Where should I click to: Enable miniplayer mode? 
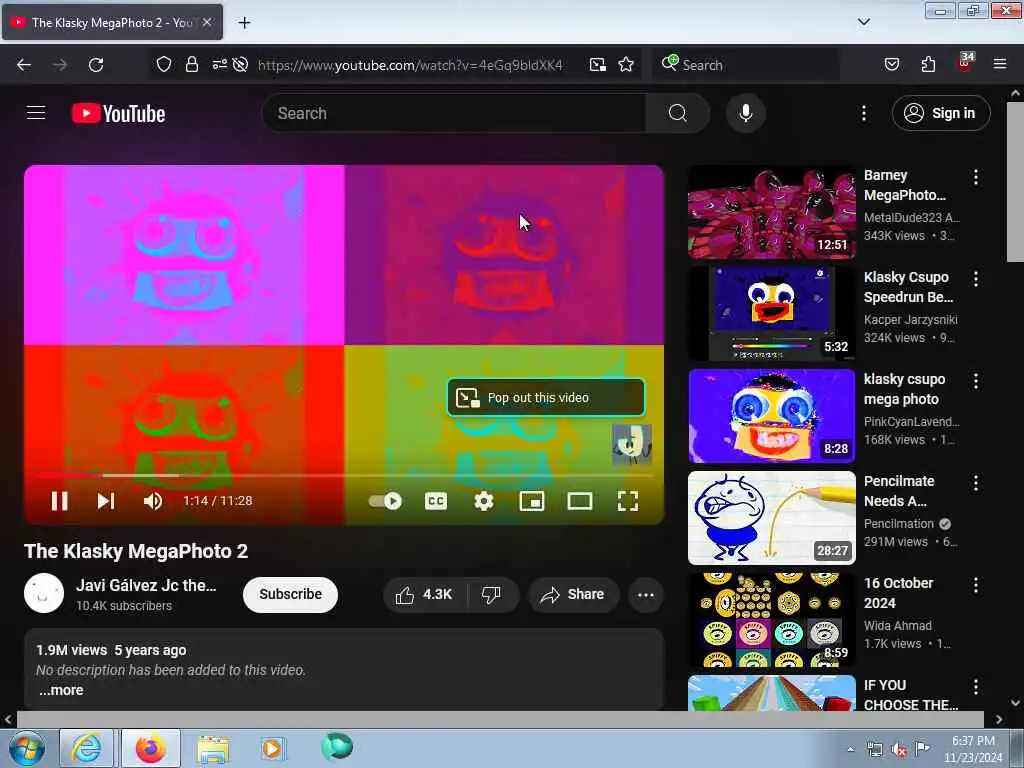pos(532,501)
